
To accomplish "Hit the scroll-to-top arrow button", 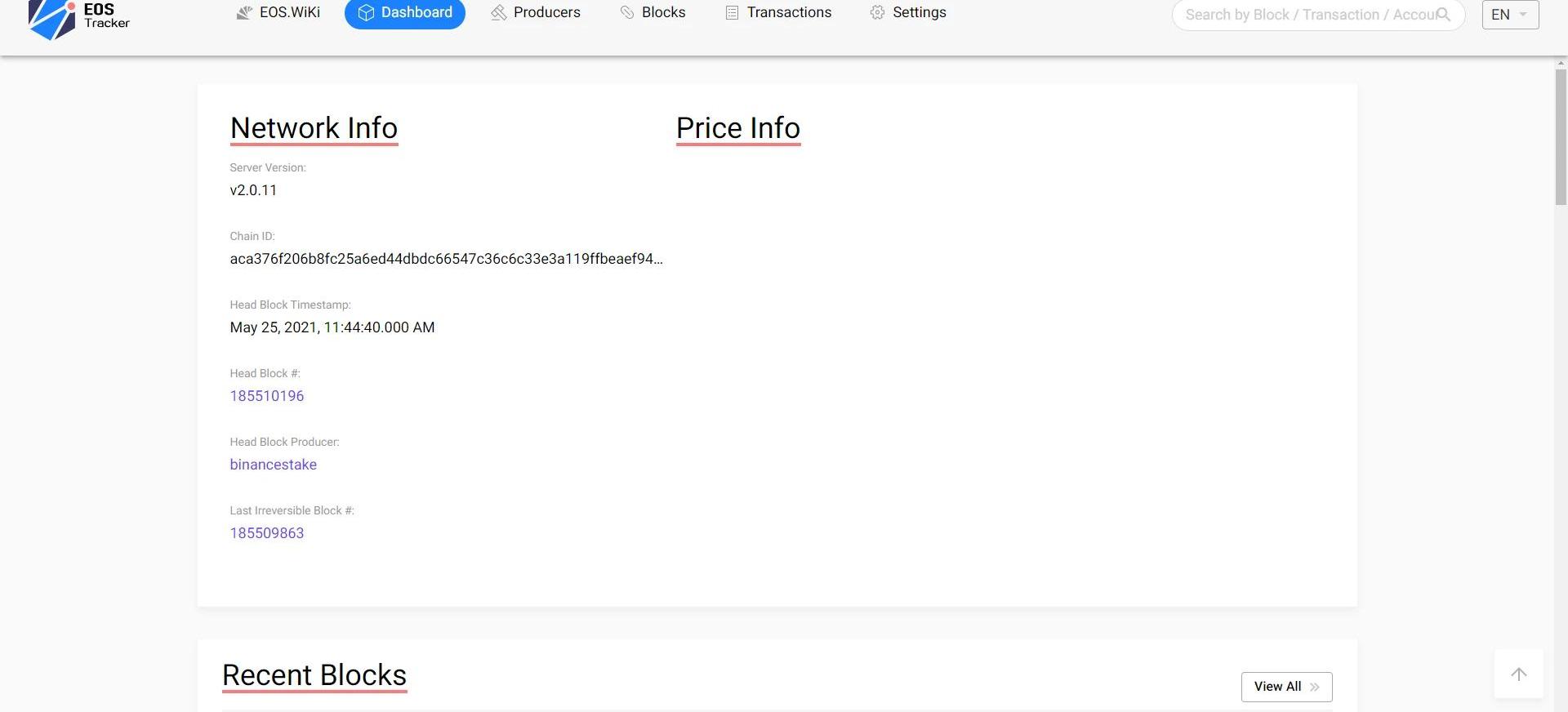I will click(x=1518, y=674).
